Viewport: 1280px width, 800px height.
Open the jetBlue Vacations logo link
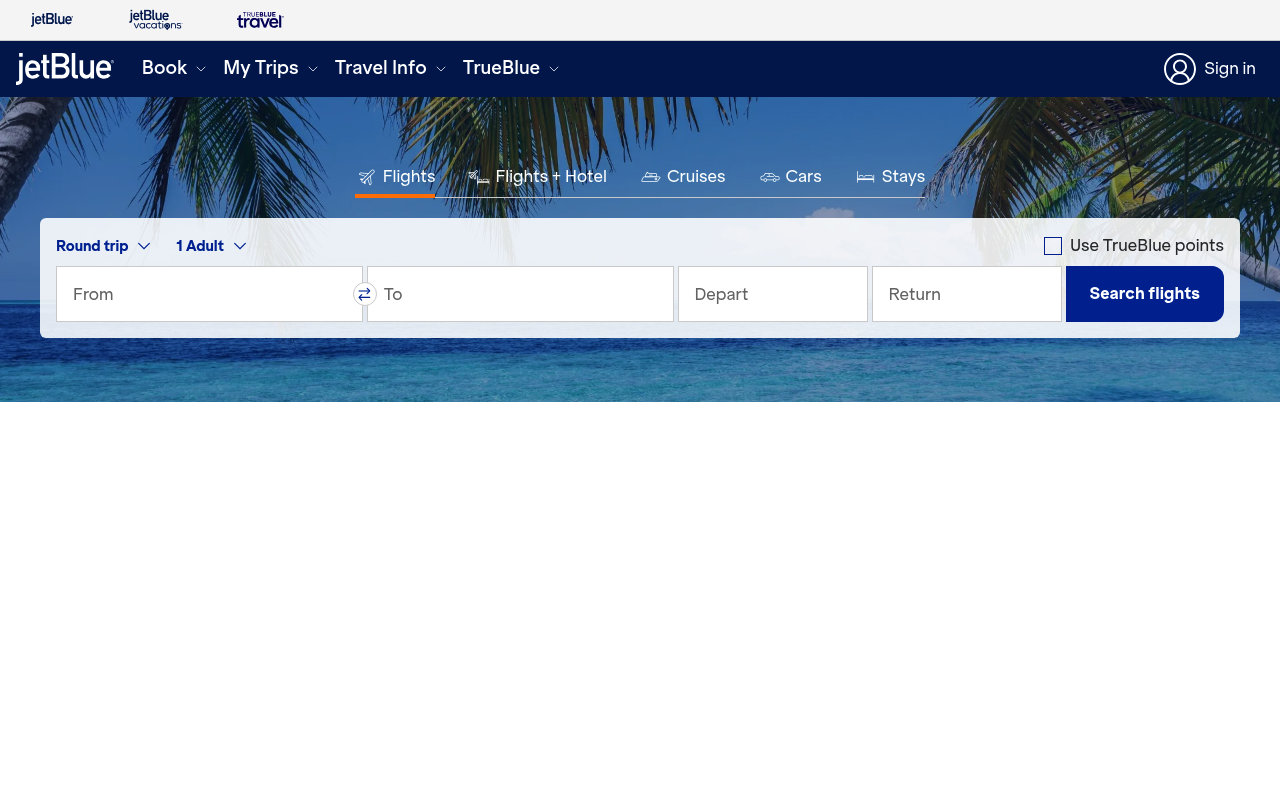[x=156, y=20]
